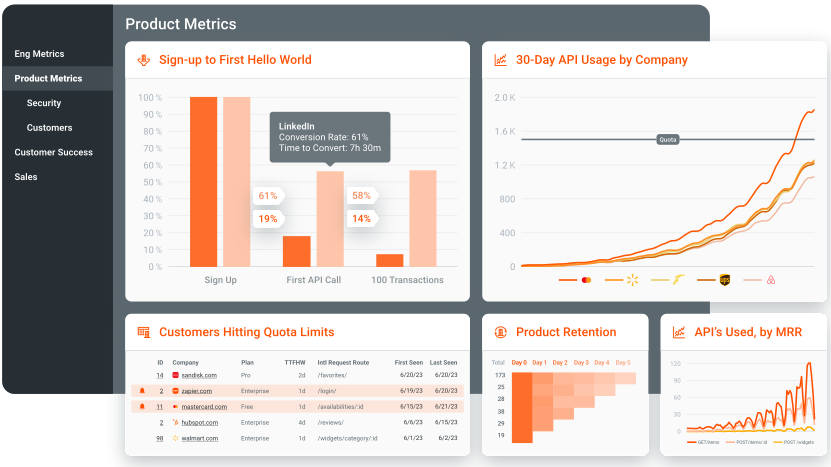Click the table icon beside Customers Hitting Quota Limits
This screenshot has height=467, width=831.
pyautogui.click(x=144, y=332)
